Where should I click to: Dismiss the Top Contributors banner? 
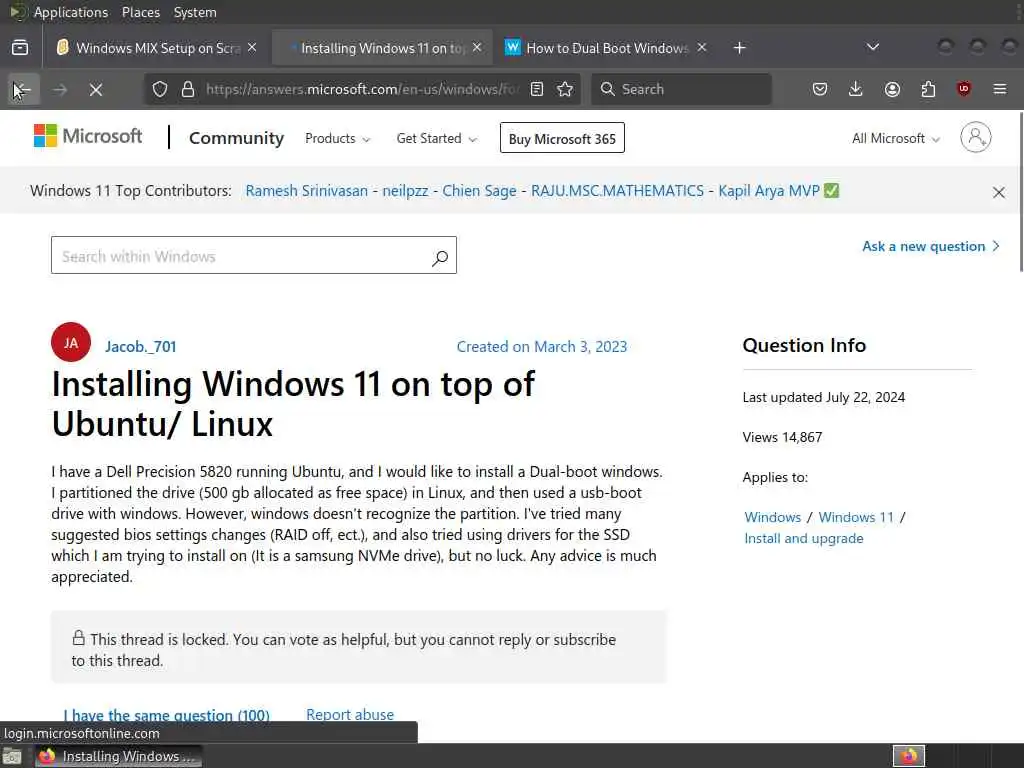[x=999, y=192]
